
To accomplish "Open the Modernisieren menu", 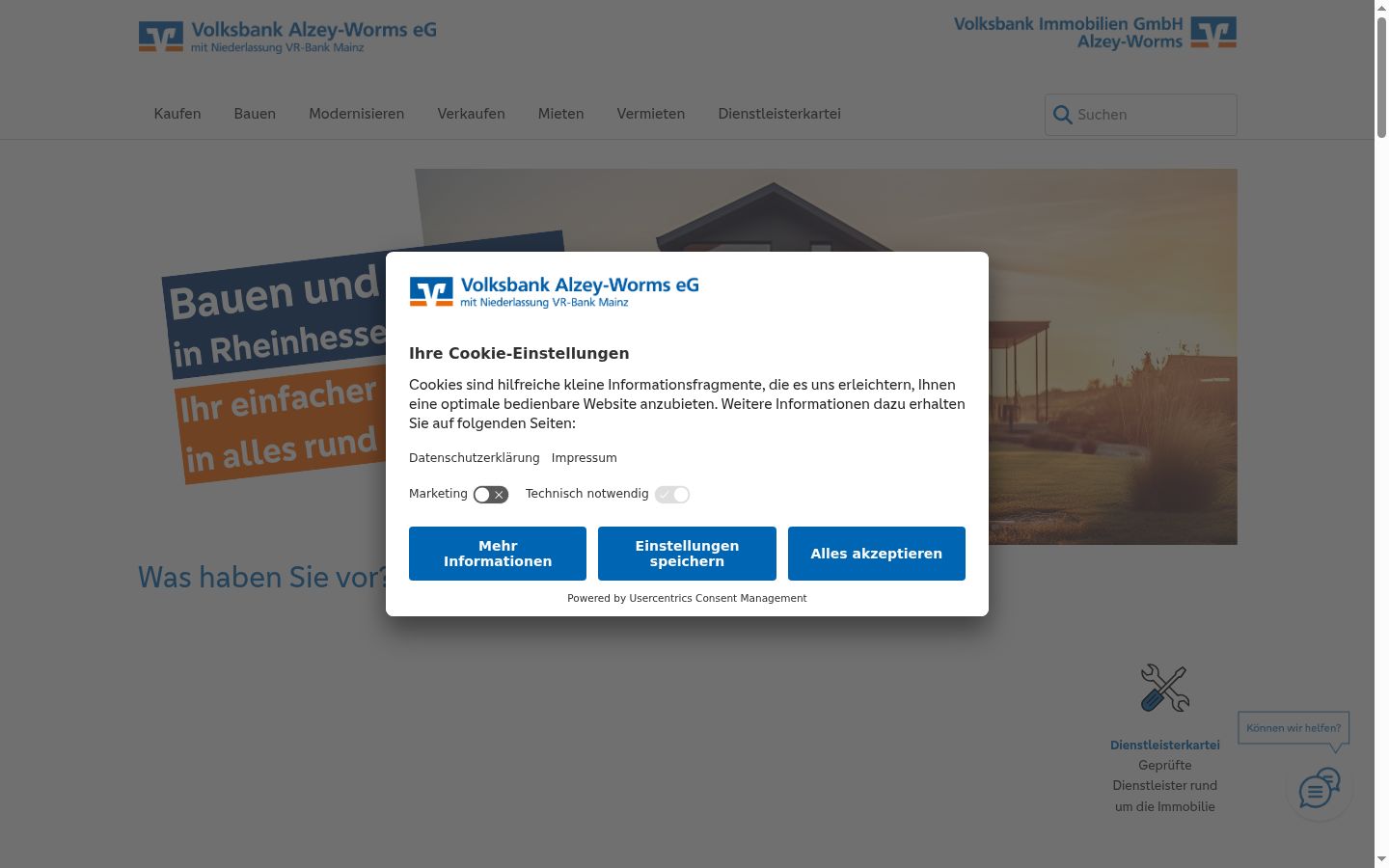I will tap(357, 114).
